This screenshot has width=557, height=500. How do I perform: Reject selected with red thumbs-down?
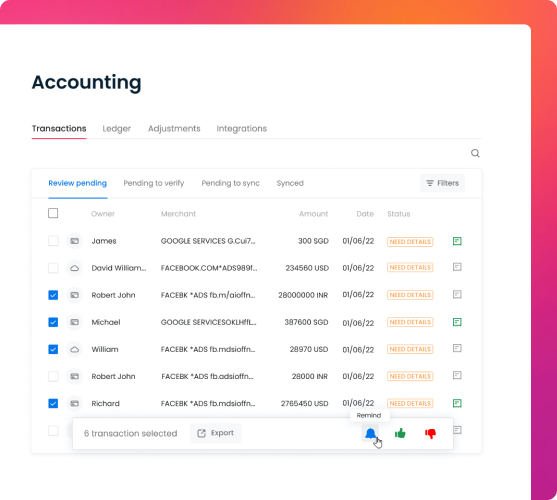[x=430, y=434]
